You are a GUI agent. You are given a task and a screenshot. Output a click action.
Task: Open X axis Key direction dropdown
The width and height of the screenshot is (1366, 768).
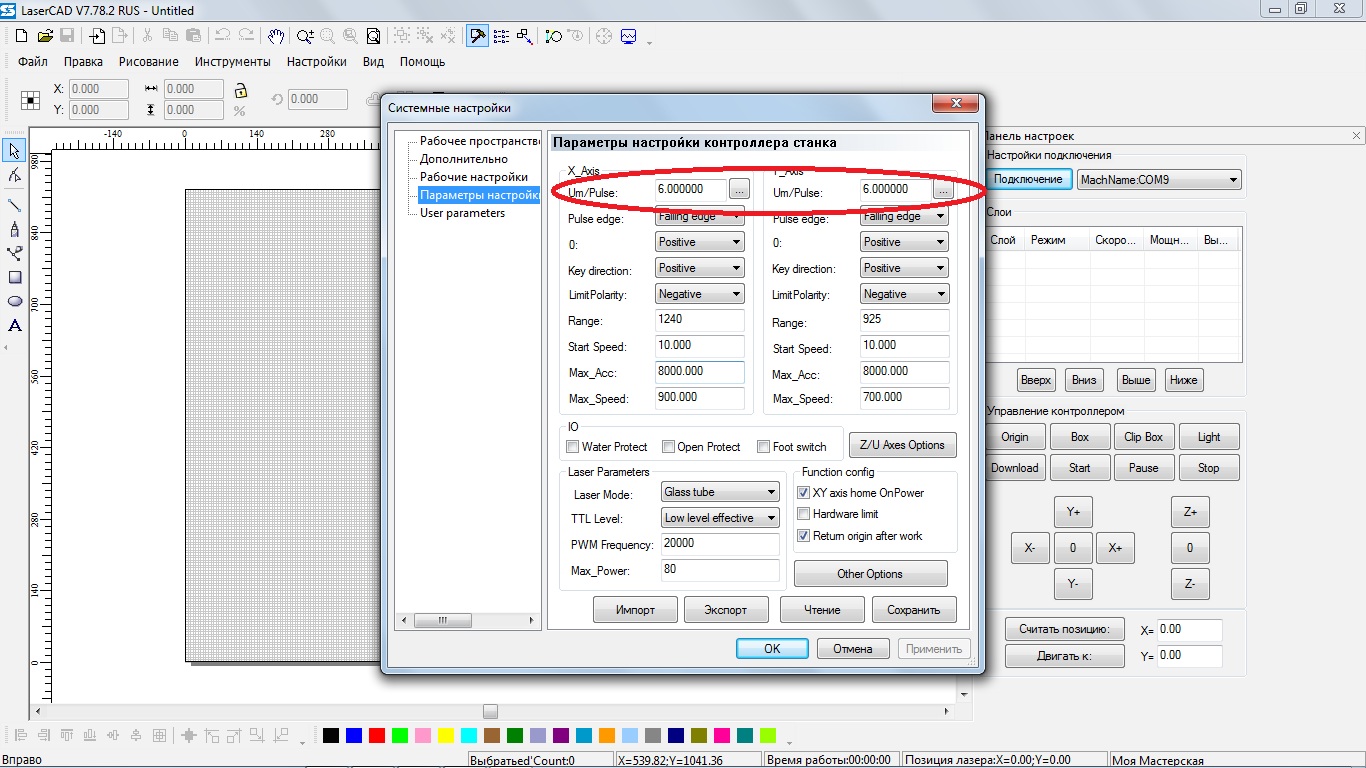(x=700, y=268)
